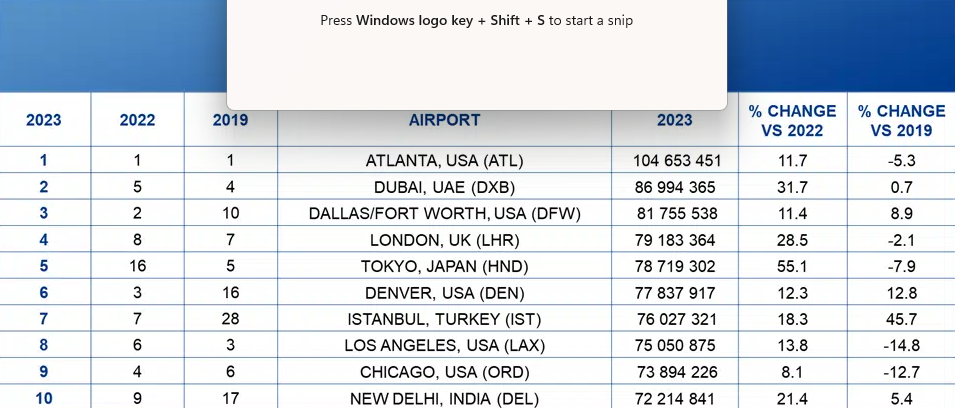The image size is (955, 408).
Task: Click Istanbul's 45.7 percent change value
Action: click(x=901, y=319)
